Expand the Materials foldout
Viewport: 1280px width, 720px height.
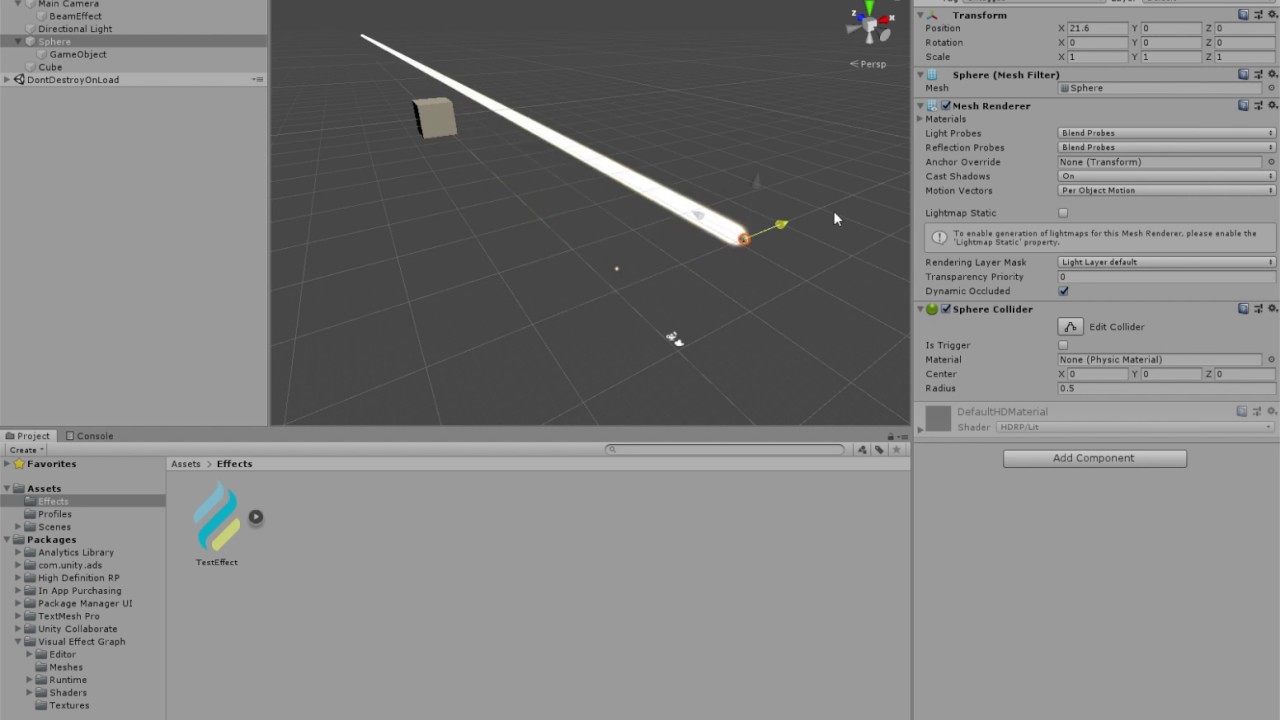coord(920,119)
